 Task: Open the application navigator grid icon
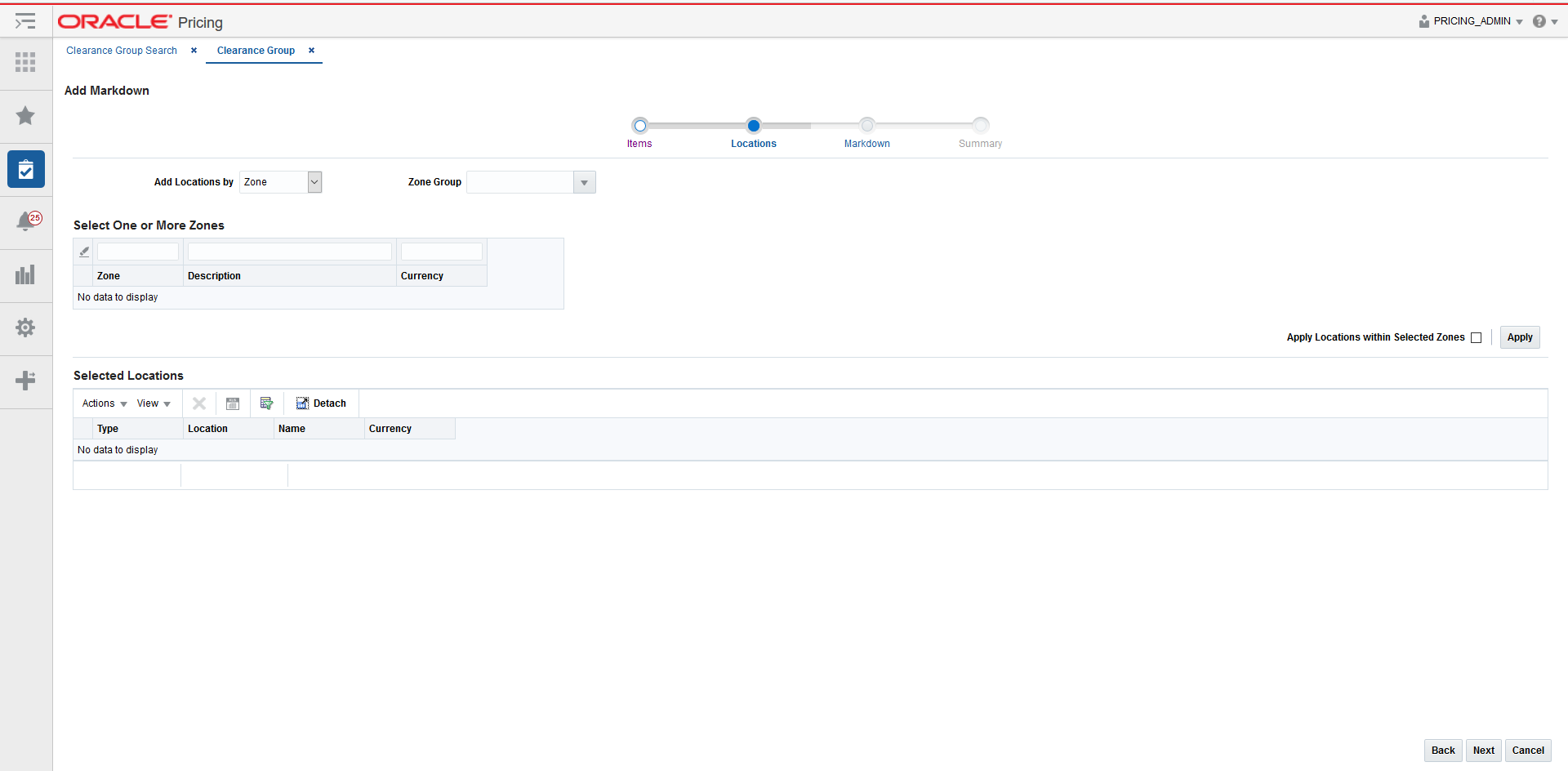point(25,63)
